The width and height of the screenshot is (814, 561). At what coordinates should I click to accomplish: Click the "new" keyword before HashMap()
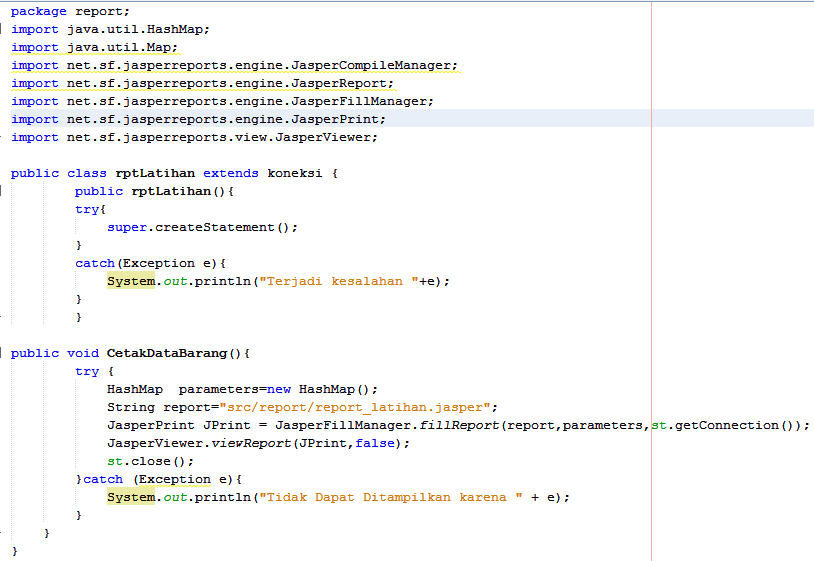[279, 389]
